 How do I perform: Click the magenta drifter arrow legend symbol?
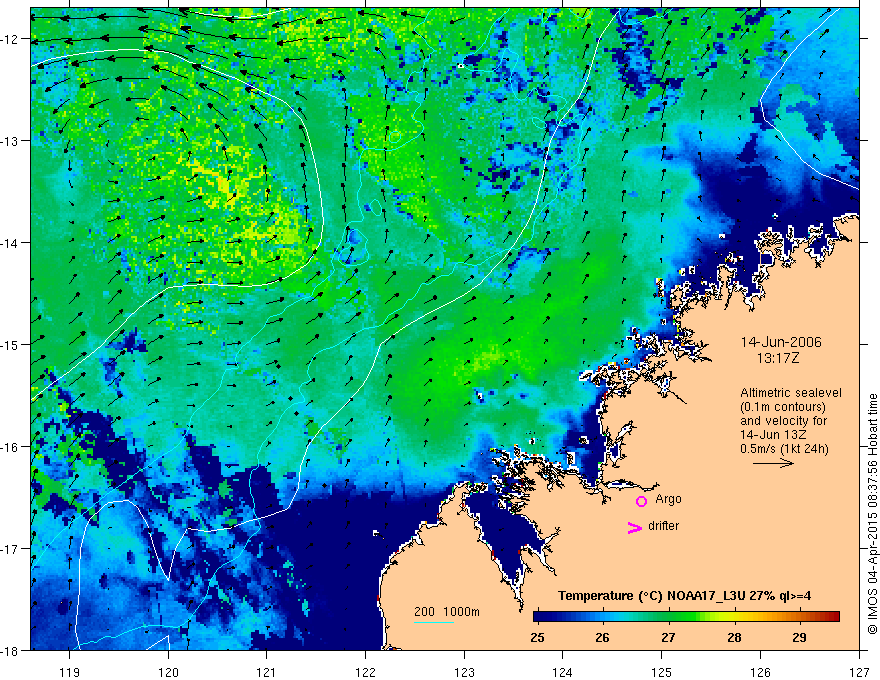pos(634,527)
